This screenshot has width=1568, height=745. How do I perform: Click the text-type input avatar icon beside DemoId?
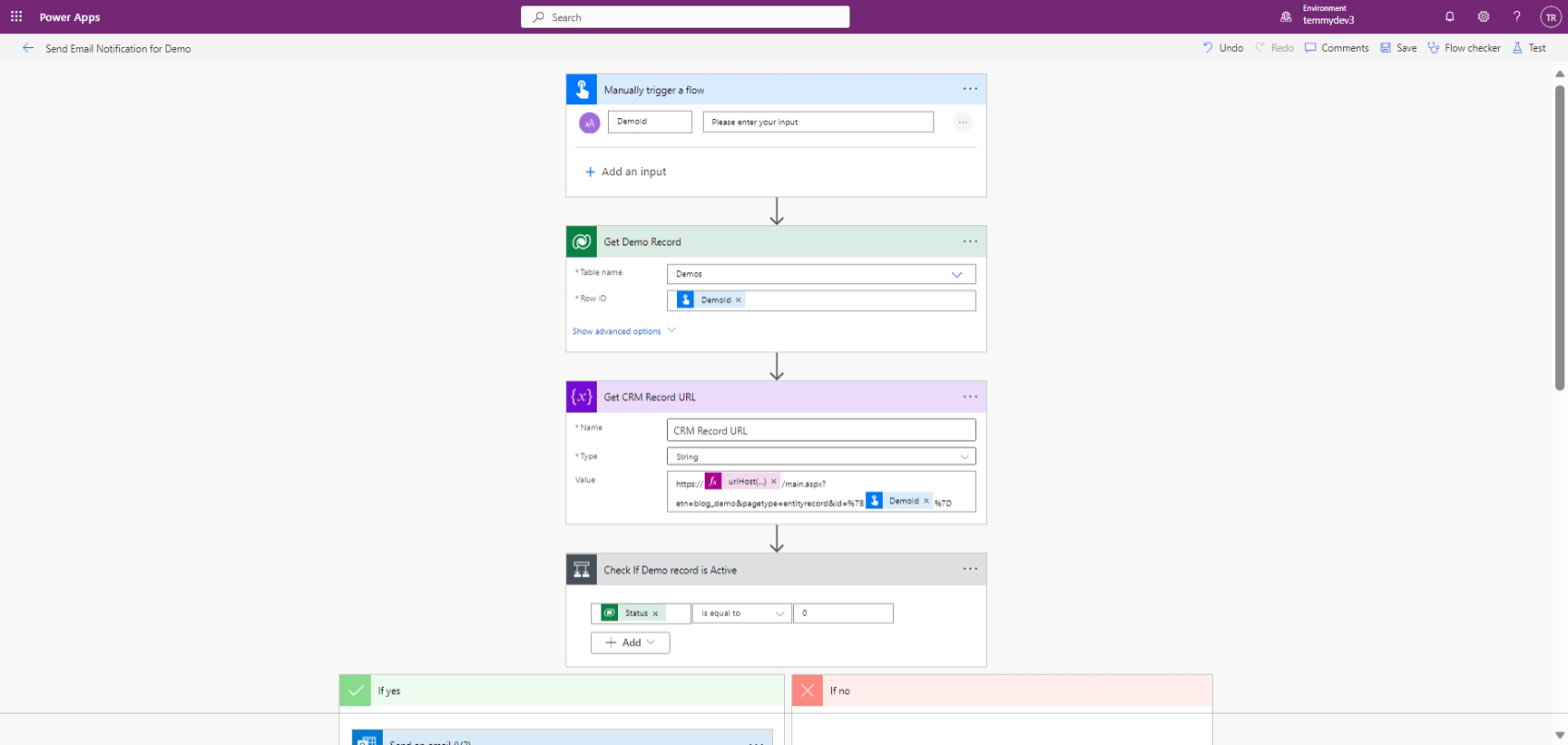point(589,123)
